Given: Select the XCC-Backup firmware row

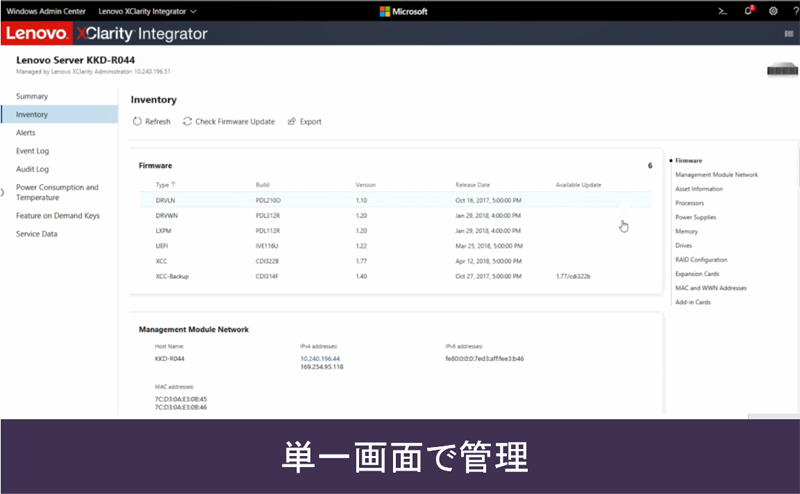Looking at the screenshot, I should [x=395, y=276].
